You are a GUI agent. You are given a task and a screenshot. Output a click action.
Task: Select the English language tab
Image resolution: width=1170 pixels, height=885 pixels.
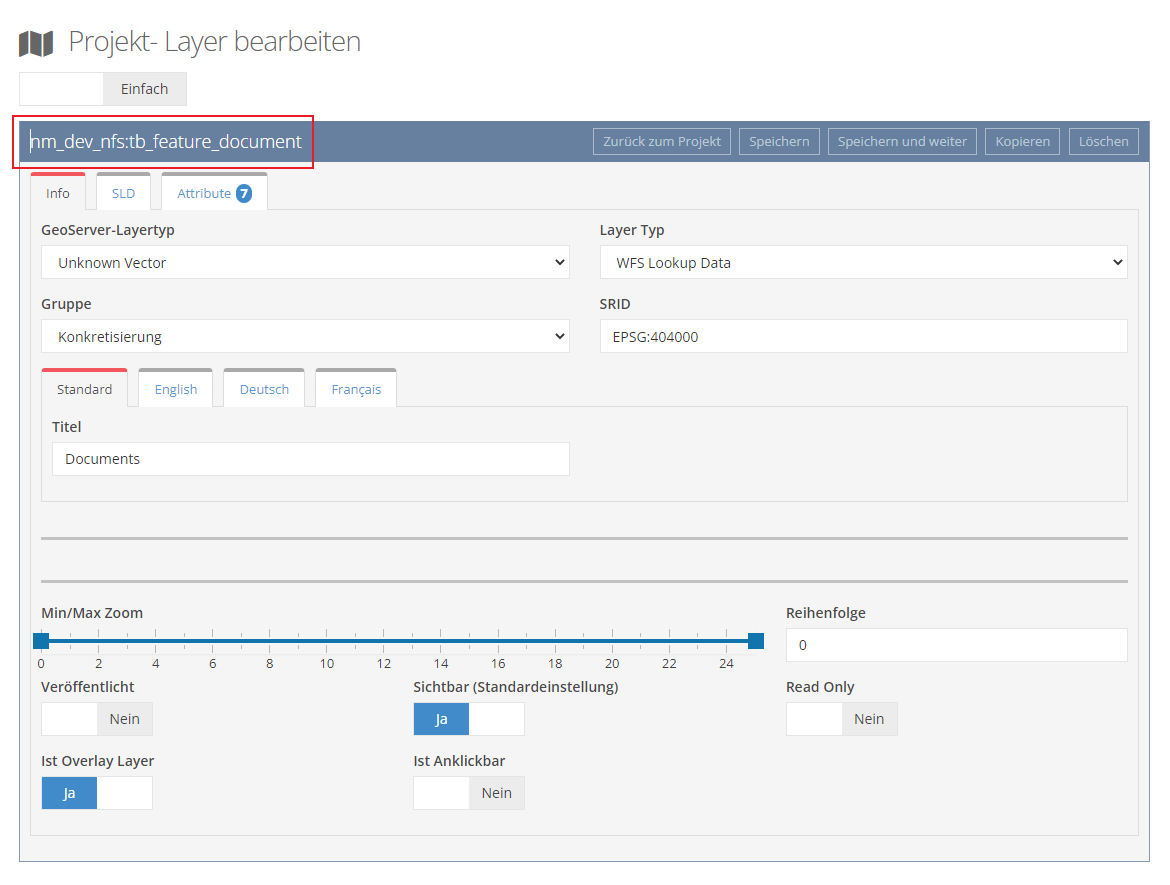point(175,389)
